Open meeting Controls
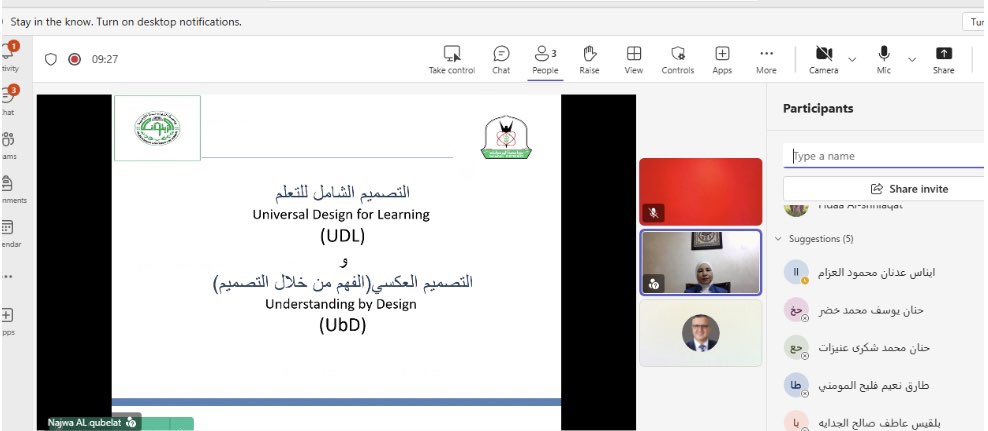This screenshot has height=431, width=988. pos(678,60)
